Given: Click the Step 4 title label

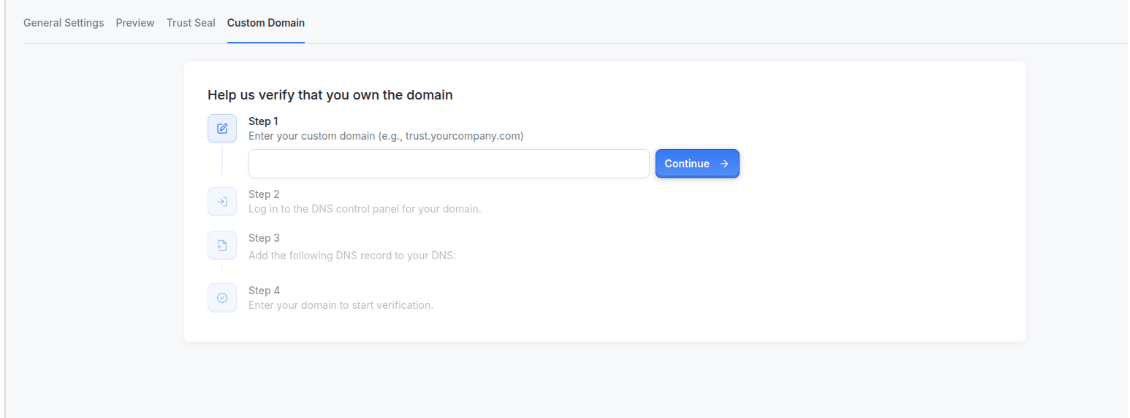Looking at the screenshot, I should tap(264, 290).
